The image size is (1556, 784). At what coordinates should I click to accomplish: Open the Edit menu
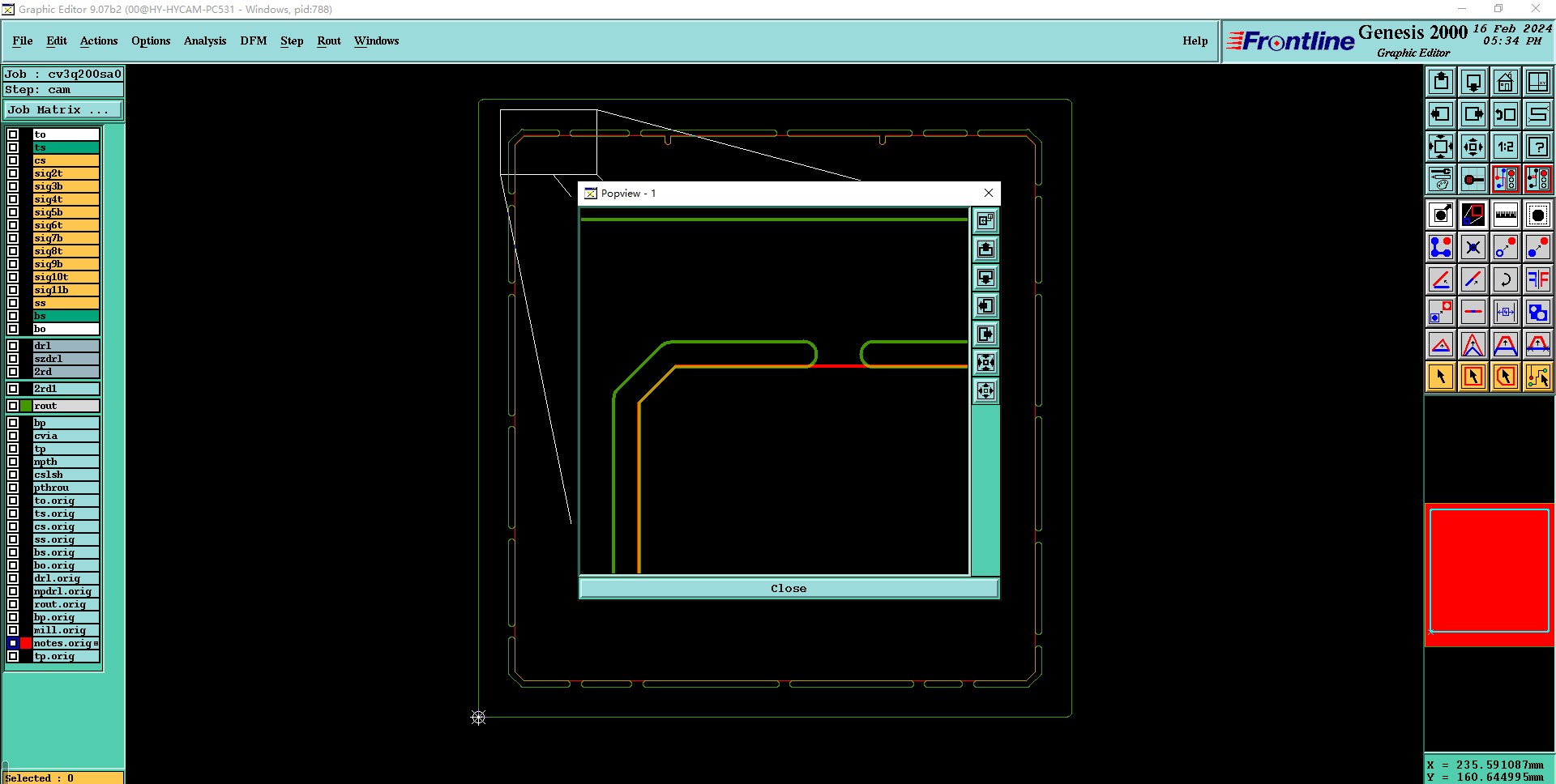57,40
